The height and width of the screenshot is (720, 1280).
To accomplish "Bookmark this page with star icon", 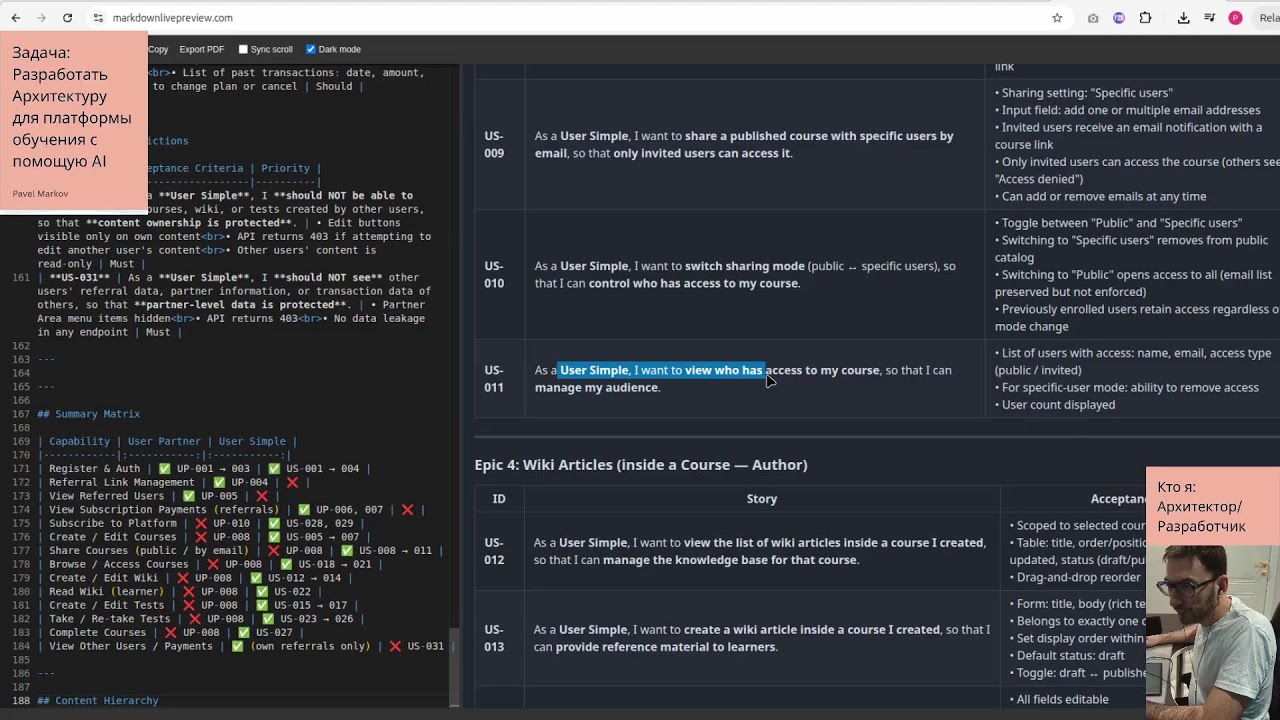I will click(1057, 18).
